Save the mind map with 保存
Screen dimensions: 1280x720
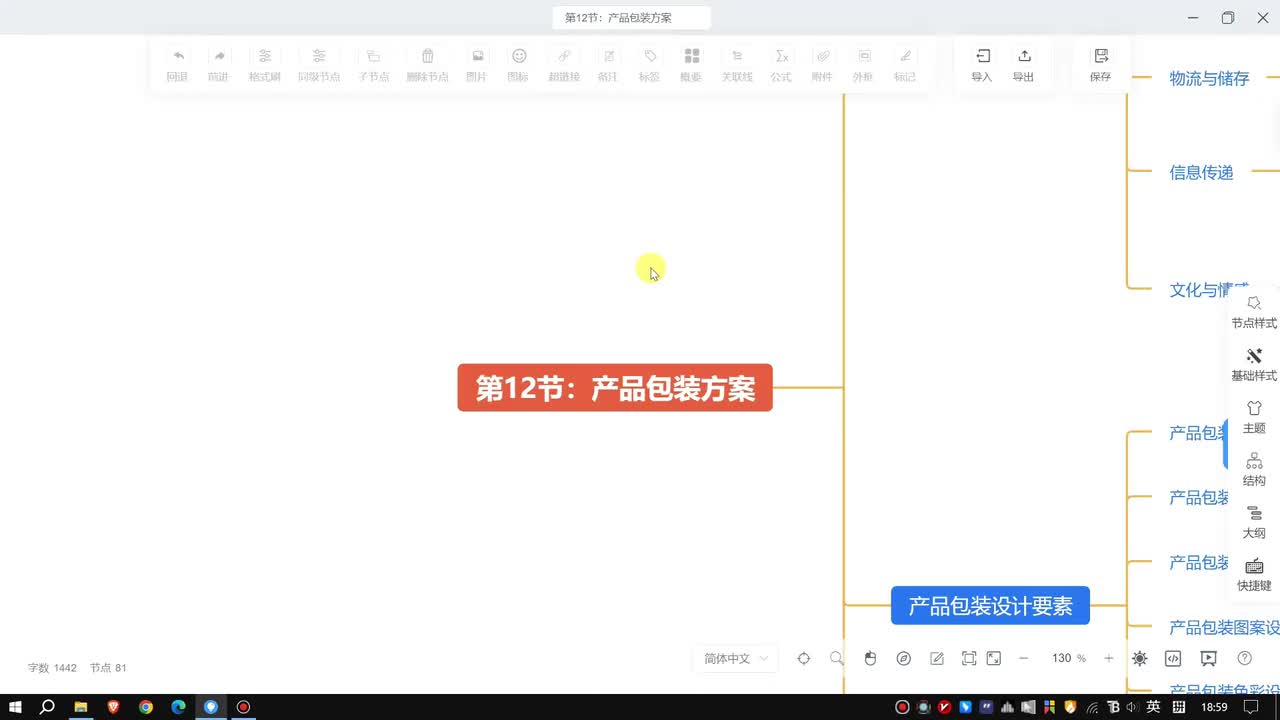[x=1101, y=65]
